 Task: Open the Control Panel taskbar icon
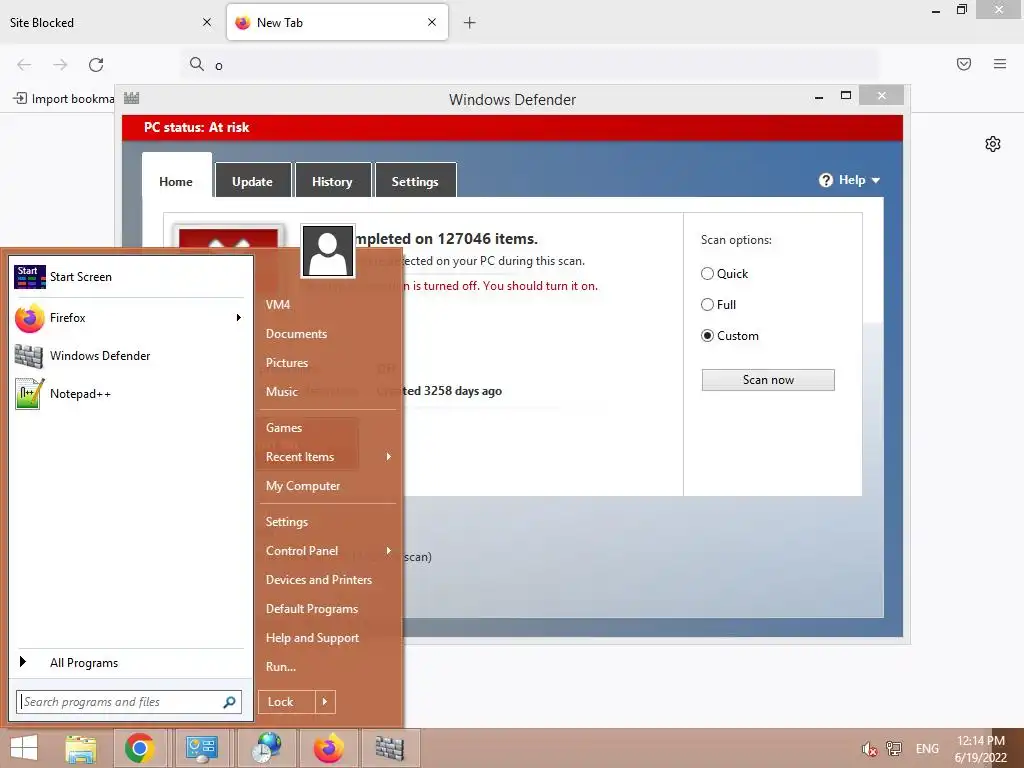201,748
